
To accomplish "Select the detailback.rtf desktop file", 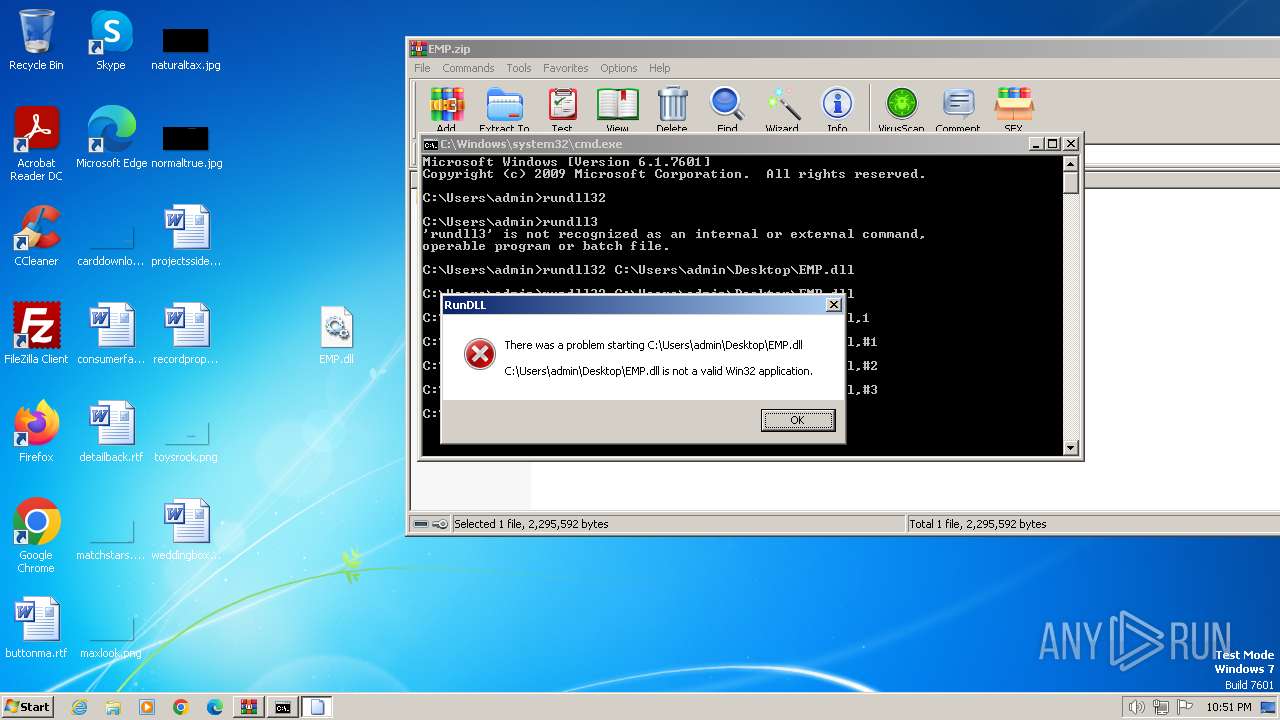I will 111,431.
